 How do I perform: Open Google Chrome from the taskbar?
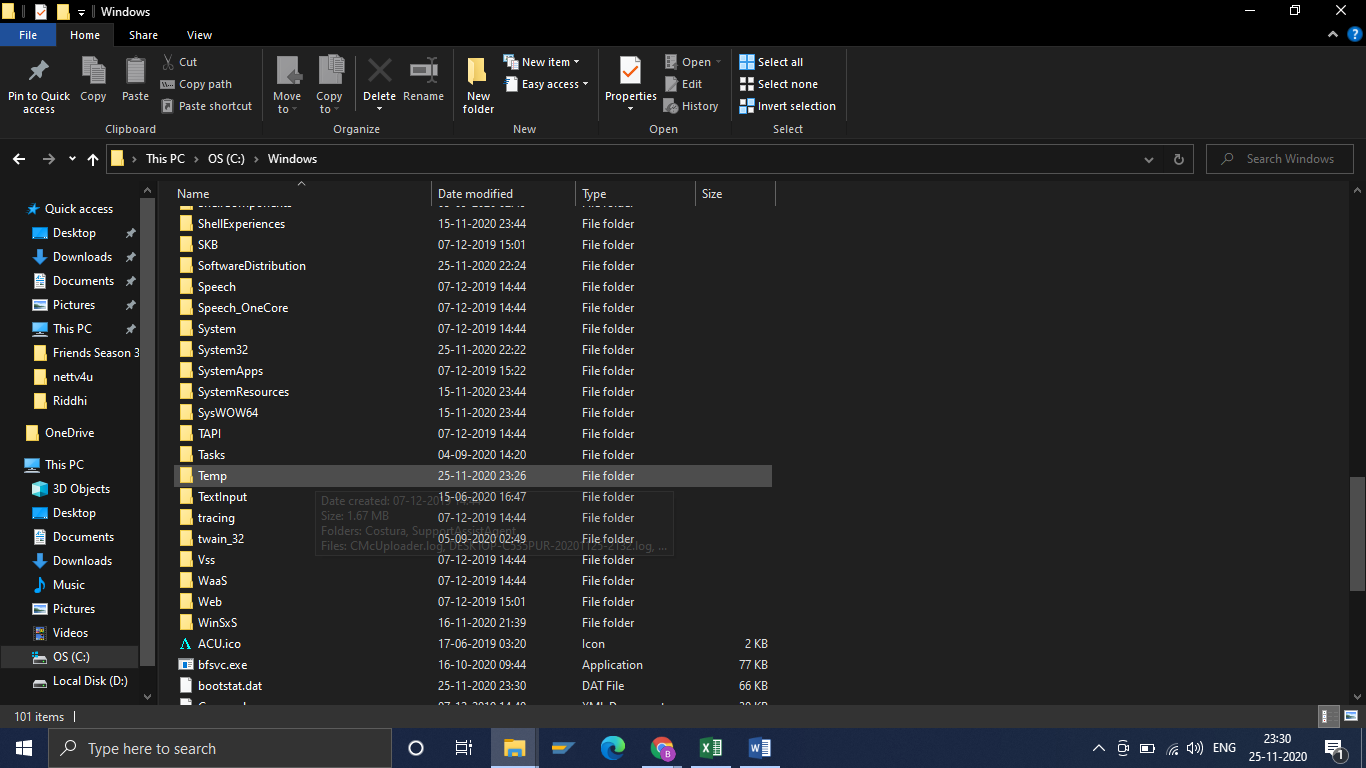(661, 747)
